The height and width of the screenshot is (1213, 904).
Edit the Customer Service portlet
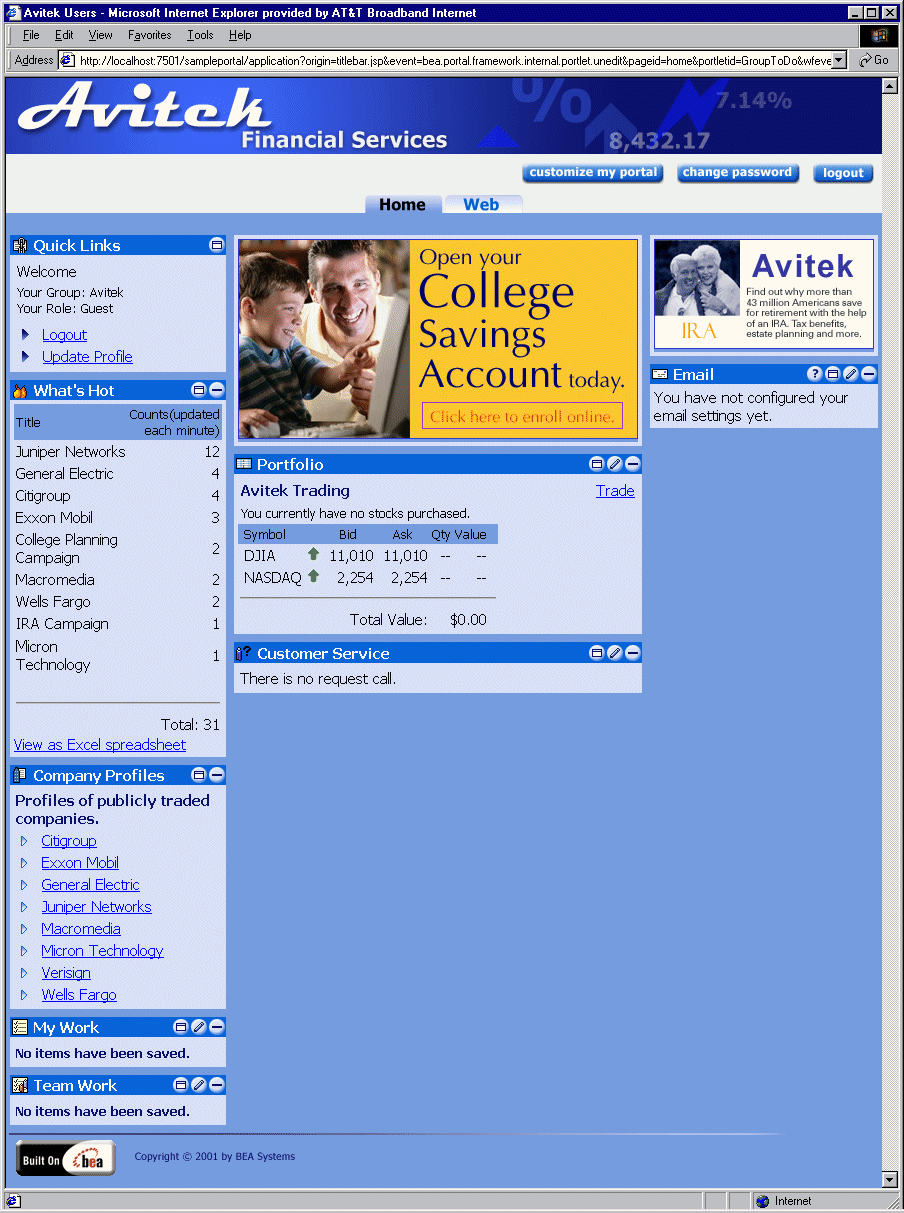615,653
